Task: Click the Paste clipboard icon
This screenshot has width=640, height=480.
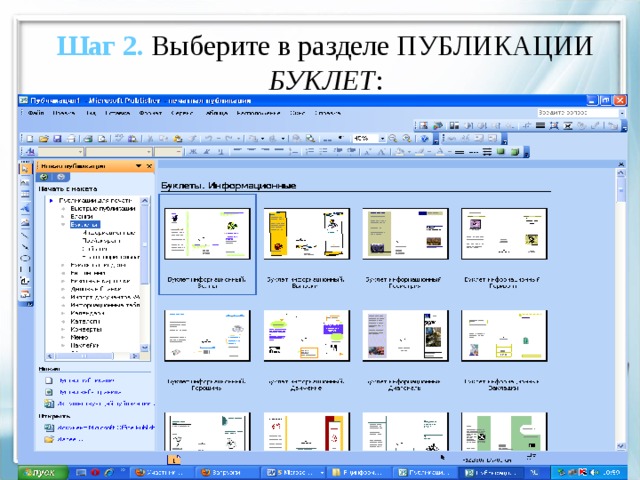Action: (178, 139)
